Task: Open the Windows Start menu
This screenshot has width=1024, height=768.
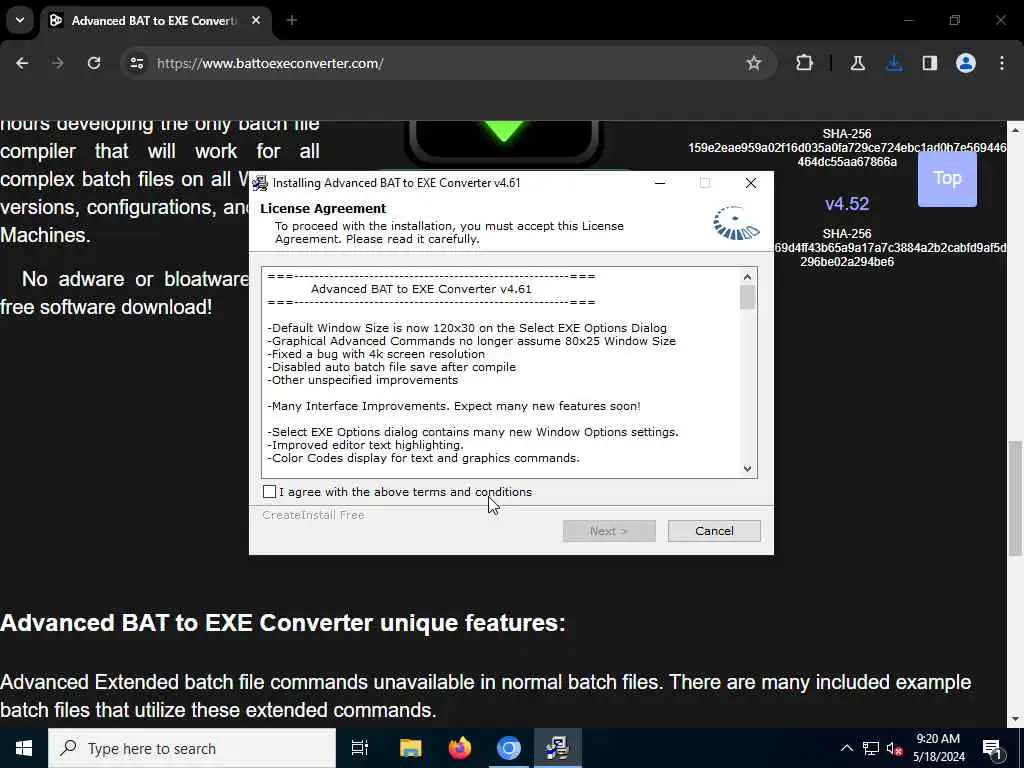Action: (x=24, y=748)
